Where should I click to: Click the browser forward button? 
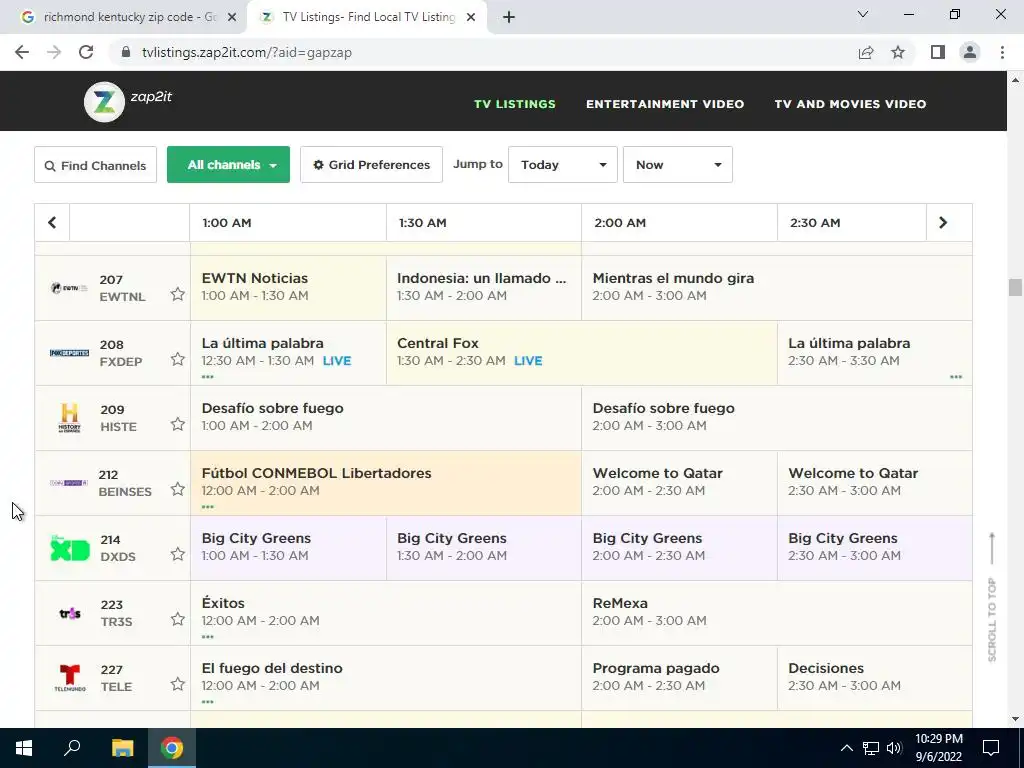pyautogui.click(x=54, y=52)
